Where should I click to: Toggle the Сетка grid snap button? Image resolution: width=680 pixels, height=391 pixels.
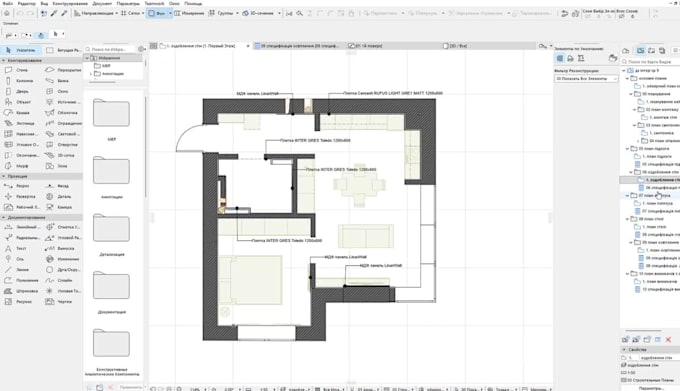click(x=130, y=13)
